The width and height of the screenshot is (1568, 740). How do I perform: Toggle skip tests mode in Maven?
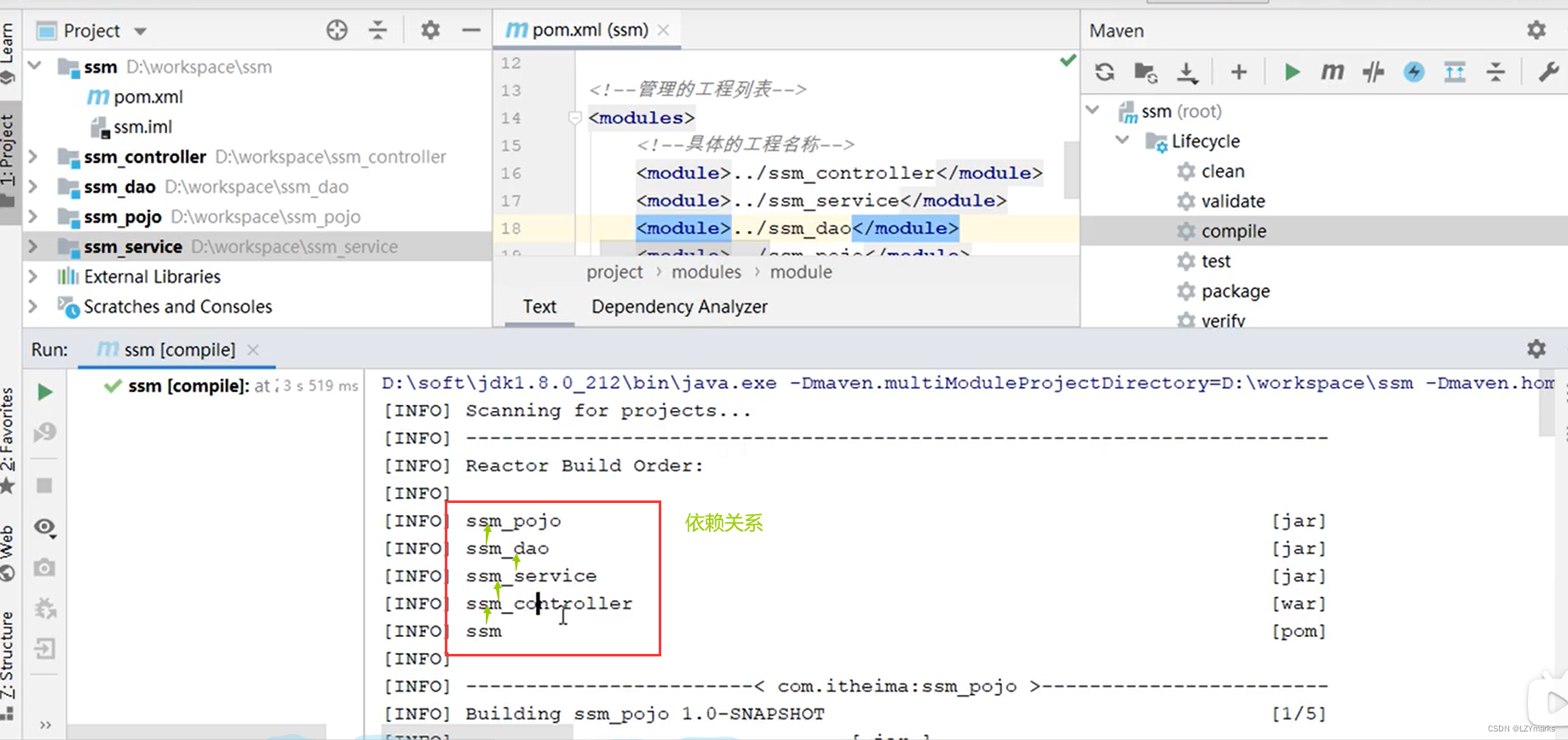1373,72
